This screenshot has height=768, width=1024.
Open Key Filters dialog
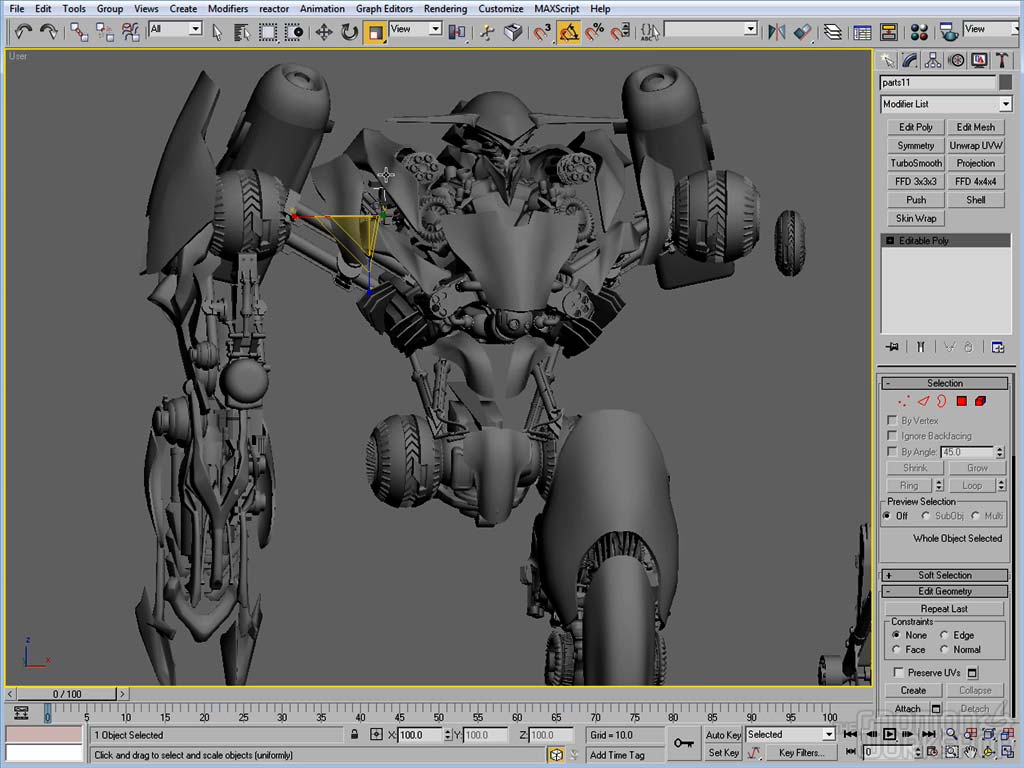click(801, 752)
